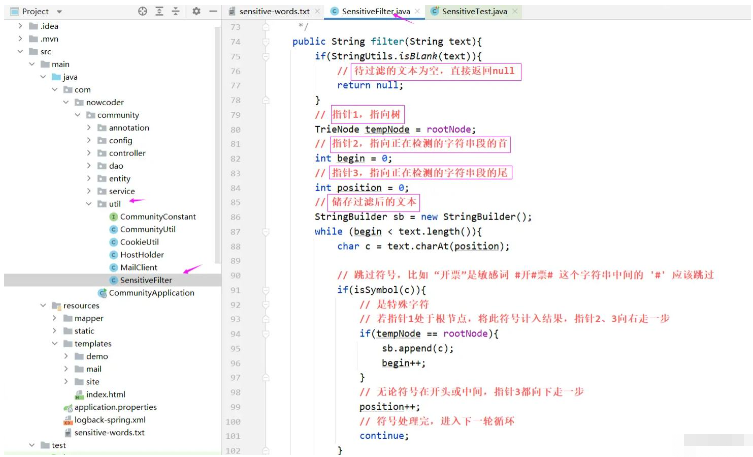Select the CommunityConstant interface file

pyautogui.click(x=157, y=217)
